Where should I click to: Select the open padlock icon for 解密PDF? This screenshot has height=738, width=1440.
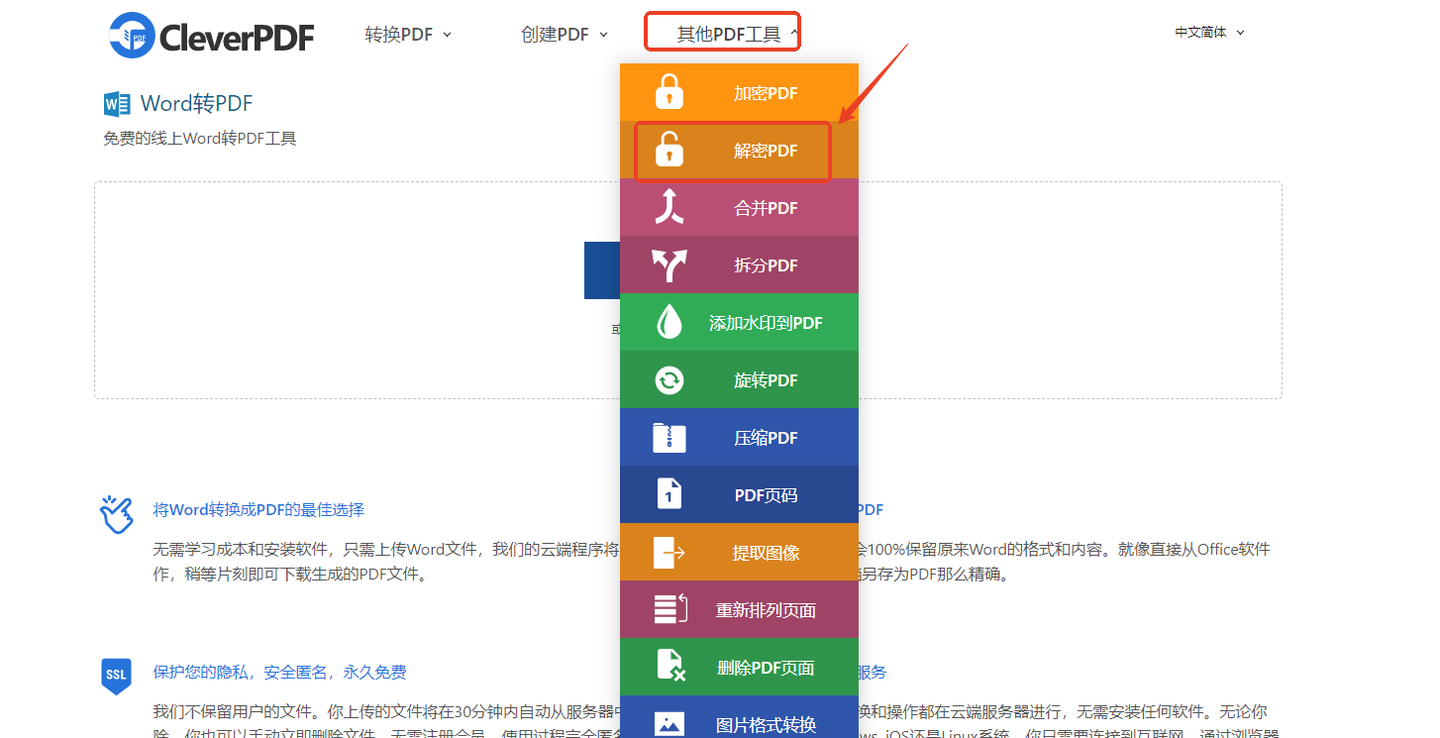point(669,150)
